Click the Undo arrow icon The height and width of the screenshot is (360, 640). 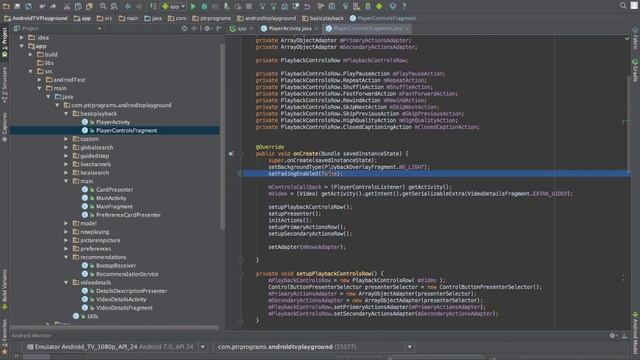pyautogui.click(x=42, y=6)
